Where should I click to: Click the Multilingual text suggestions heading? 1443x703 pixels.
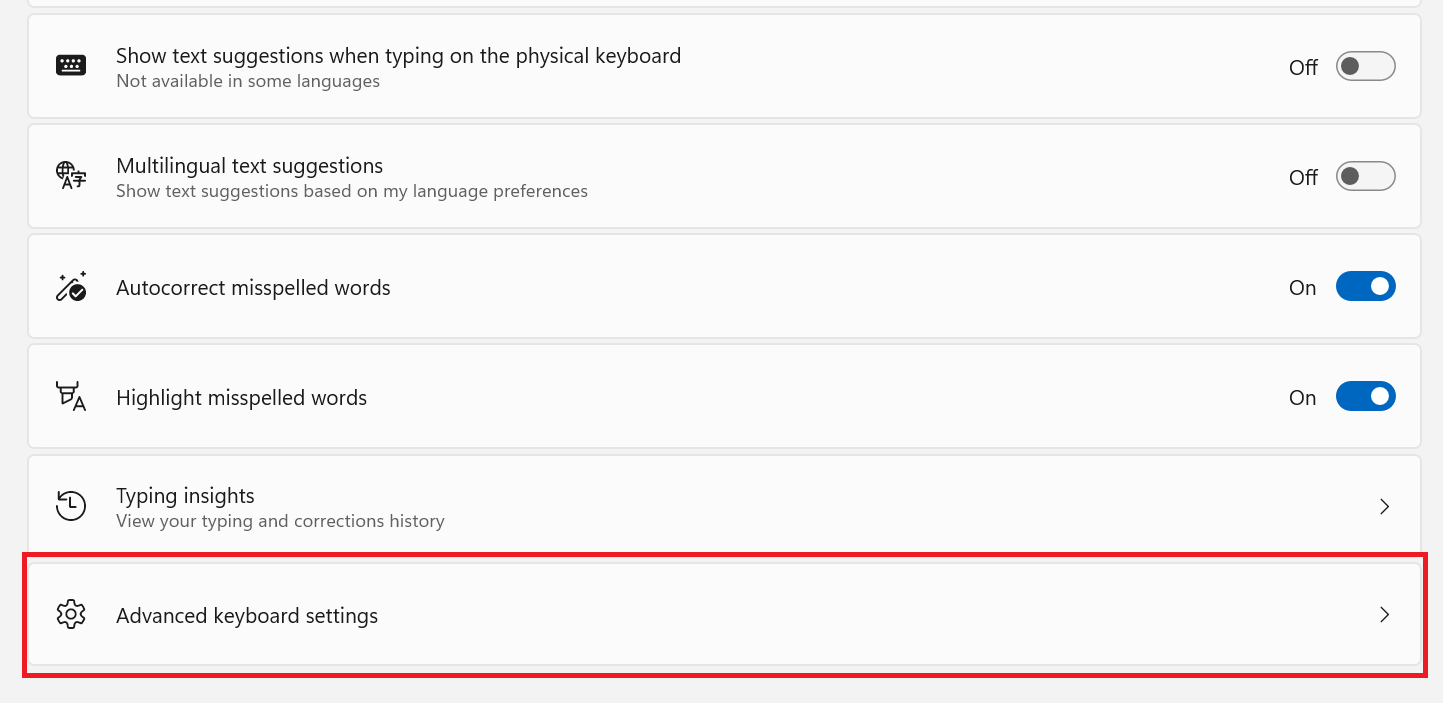(249, 166)
